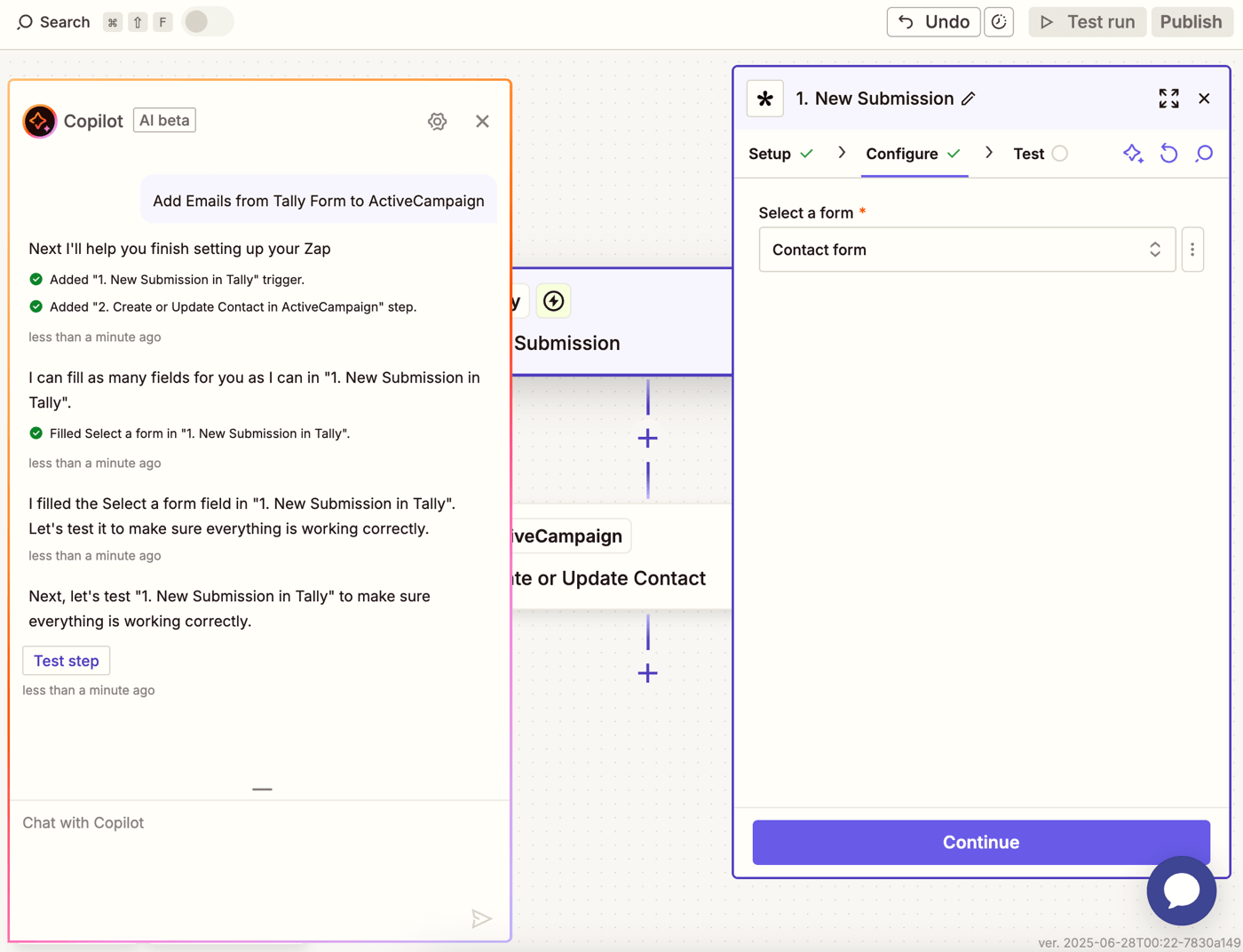Click the AI beta badge
1243x952 pixels.
click(164, 120)
